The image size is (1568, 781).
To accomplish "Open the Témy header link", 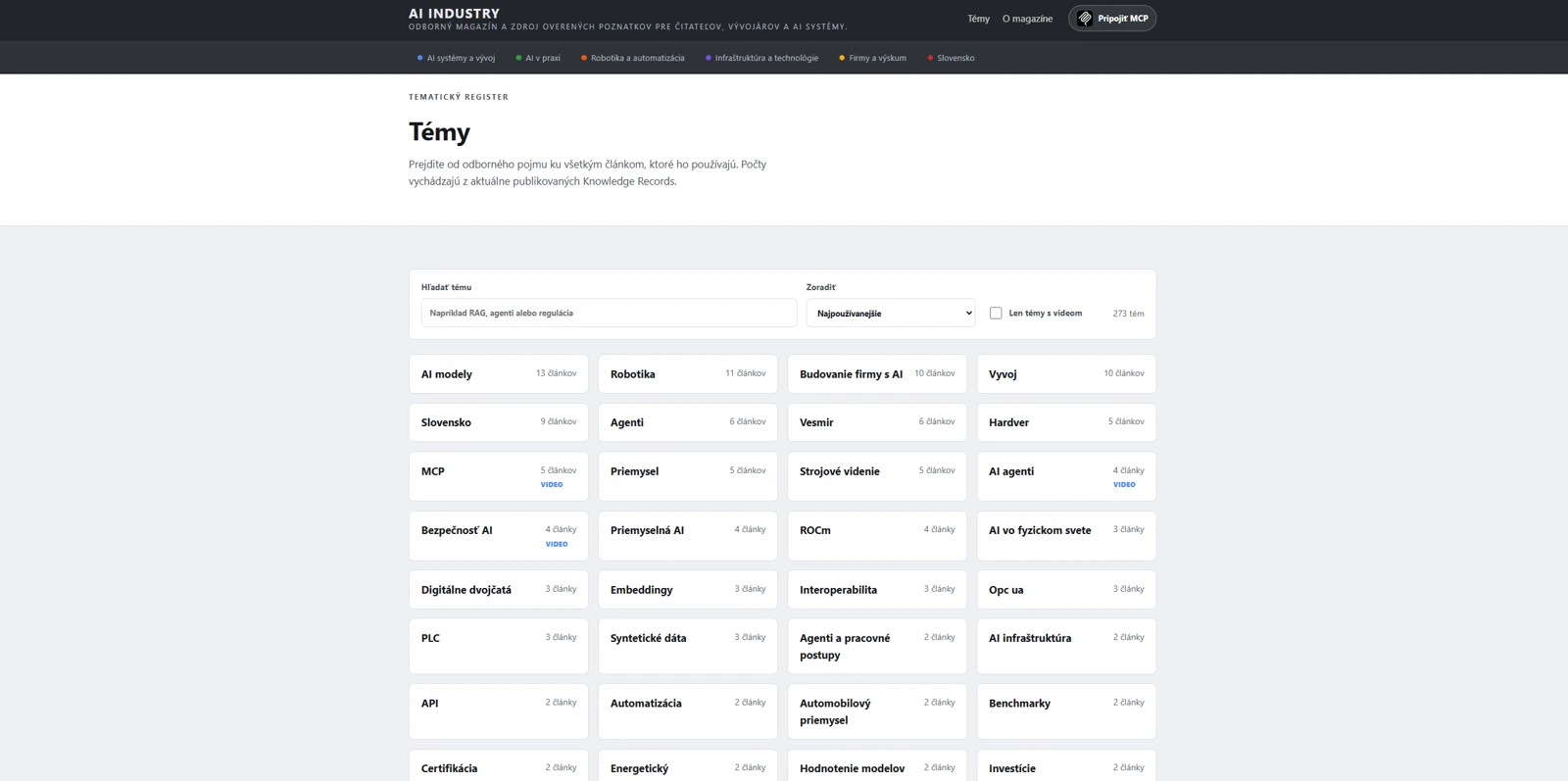I will (x=978, y=19).
